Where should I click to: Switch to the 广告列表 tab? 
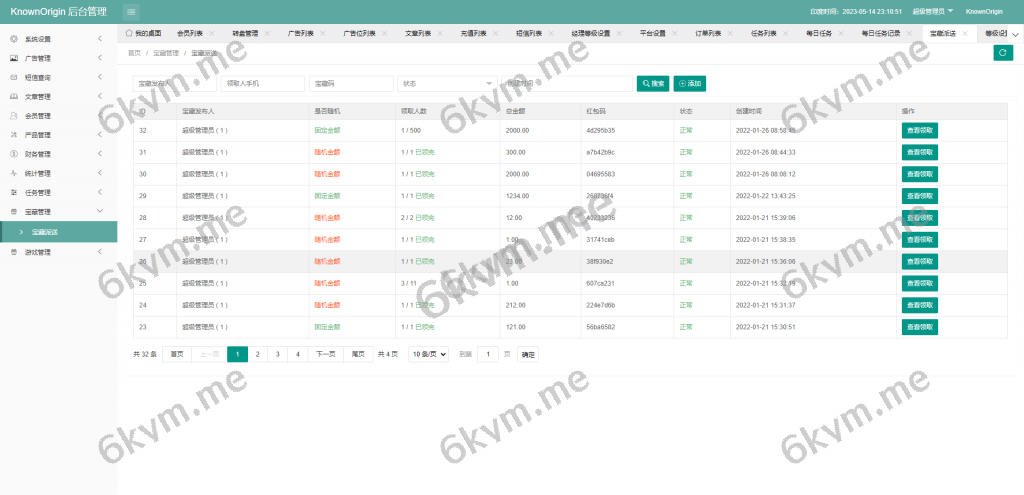click(301, 33)
